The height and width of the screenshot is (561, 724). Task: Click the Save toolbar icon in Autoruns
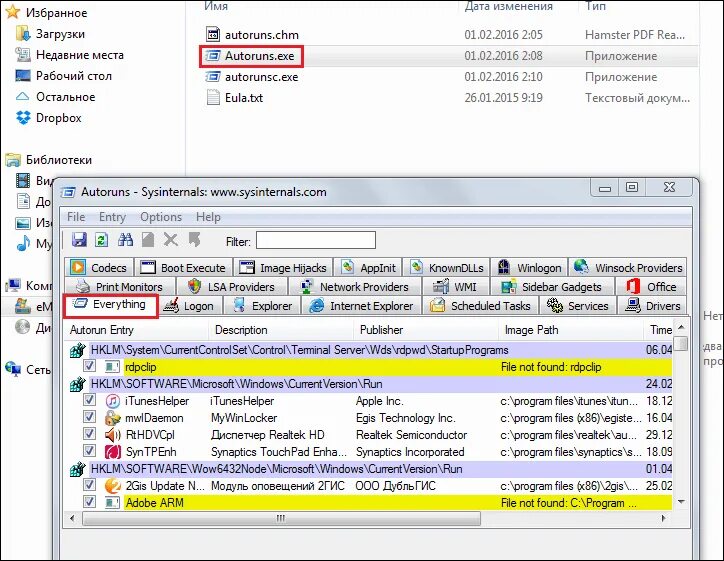click(x=79, y=240)
